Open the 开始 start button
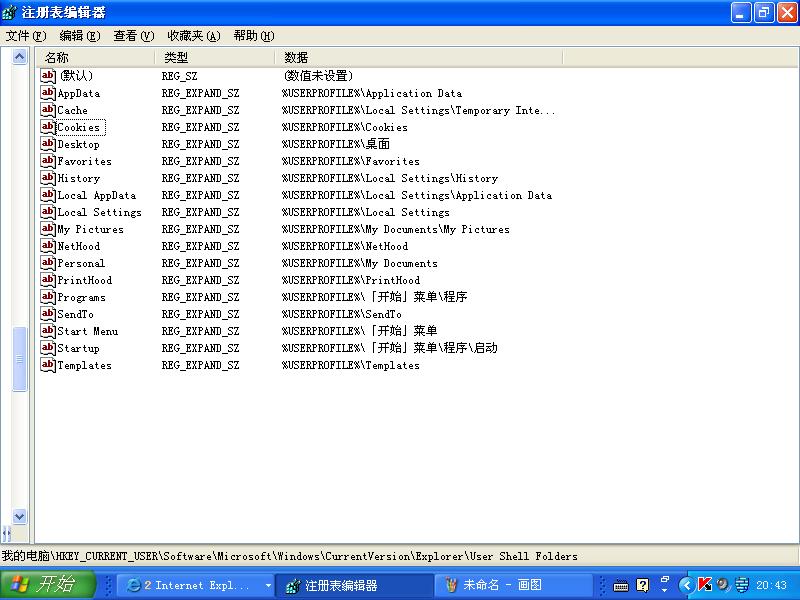The image size is (800, 600). pos(48,585)
